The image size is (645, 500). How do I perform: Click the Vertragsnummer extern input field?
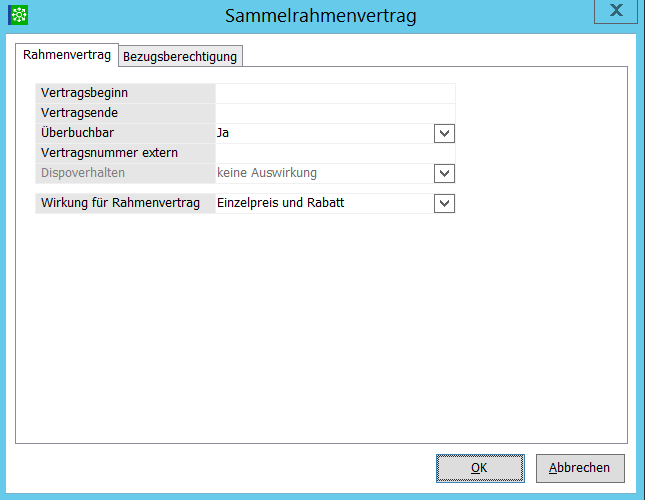point(334,153)
